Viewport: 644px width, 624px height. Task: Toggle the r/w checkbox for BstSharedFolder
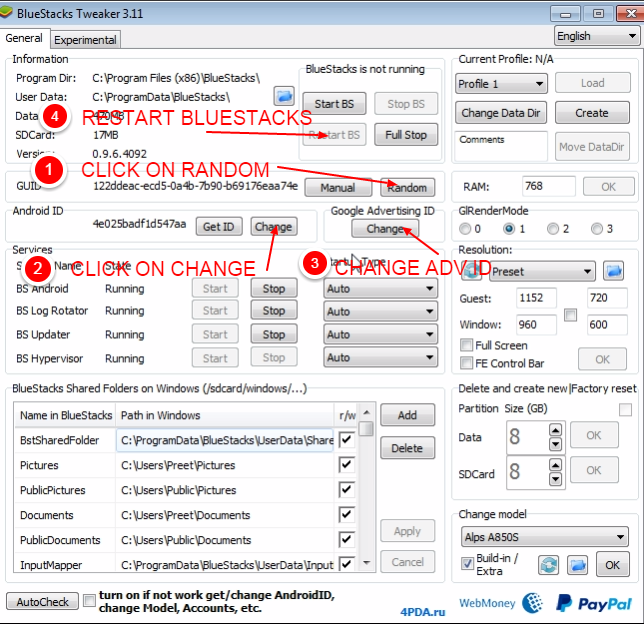click(x=346, y=440)
